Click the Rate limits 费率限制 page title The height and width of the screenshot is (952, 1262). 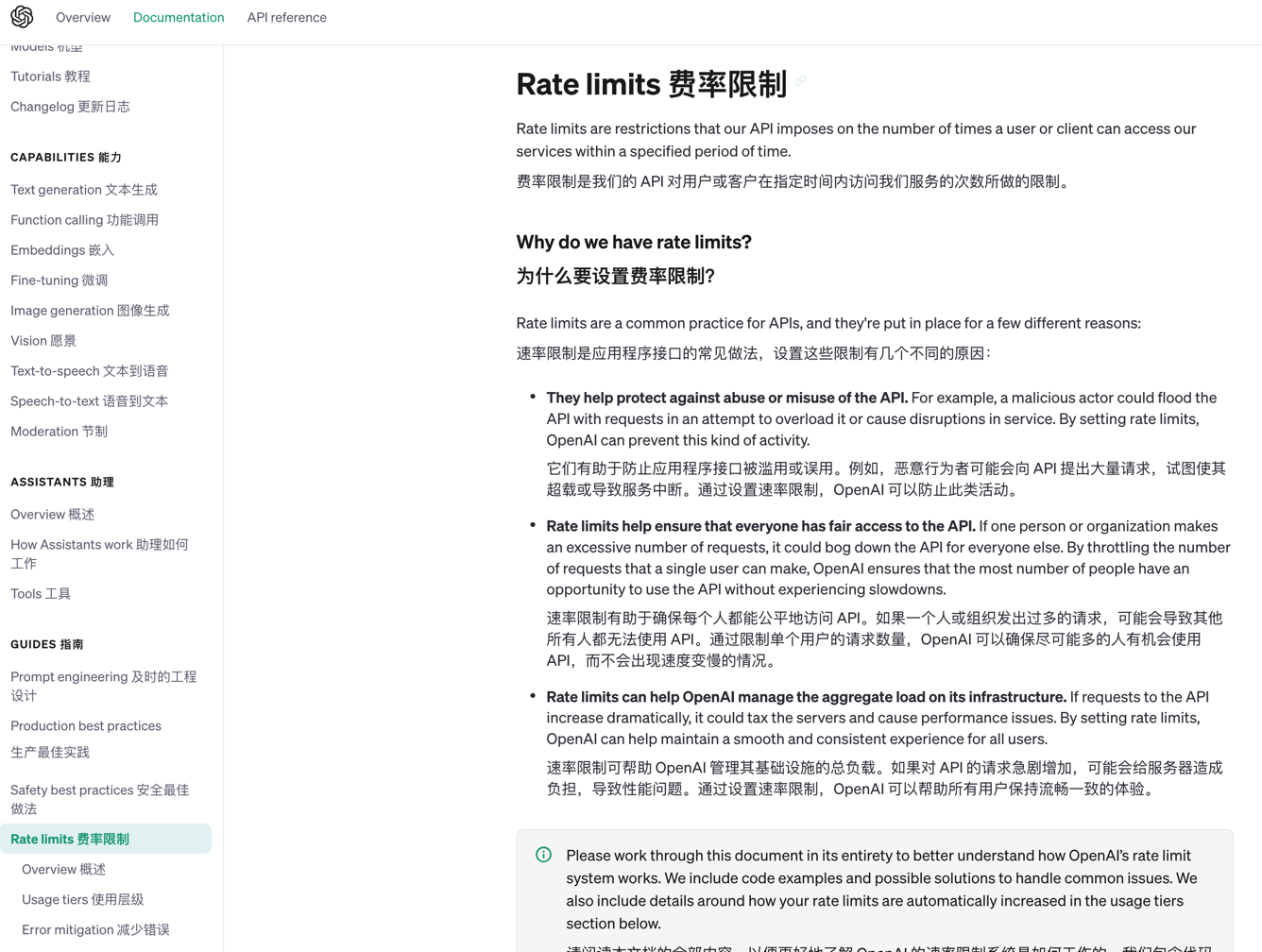(651, 84)
